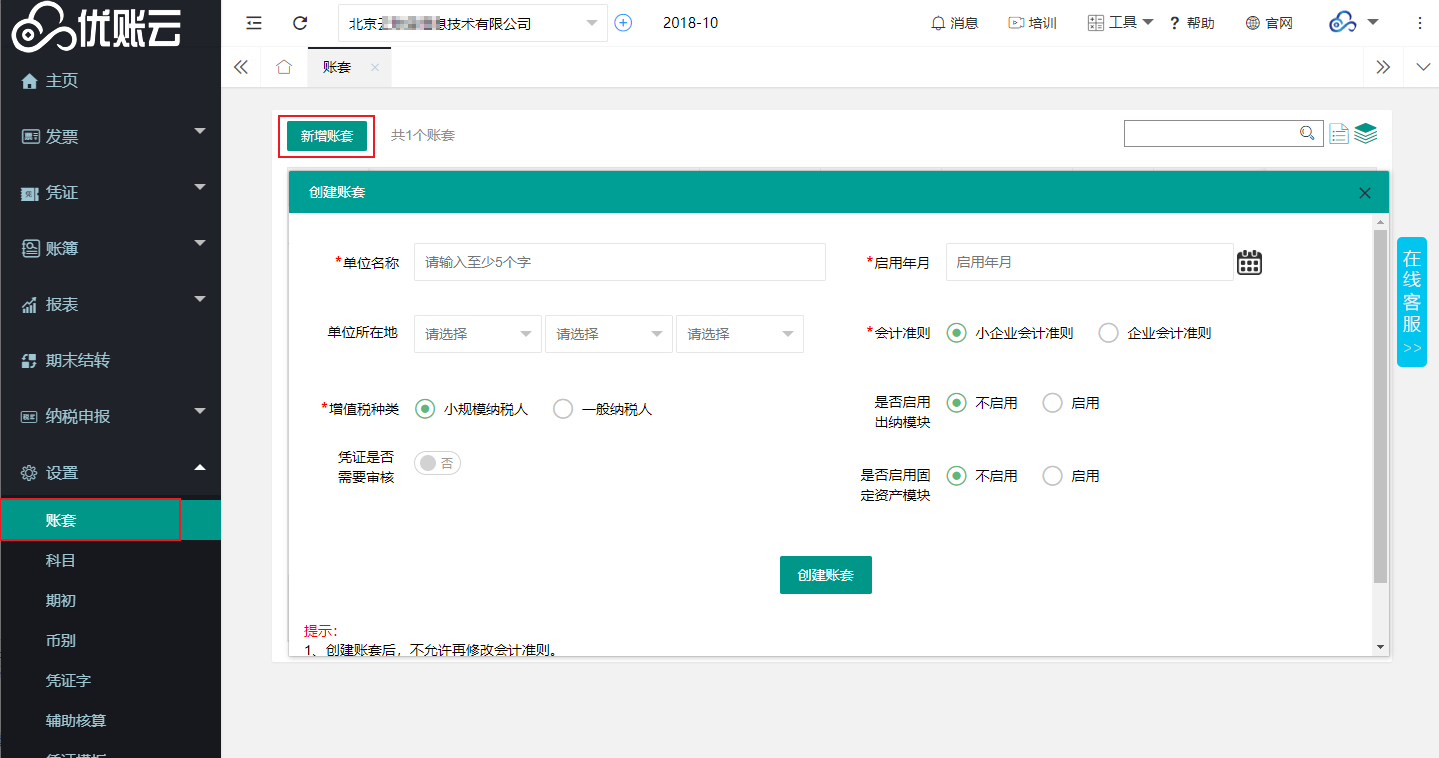This screenshot has height=758, width=1439.
Task: Click the green stacked layers icon
Action: click(1366, 133)
